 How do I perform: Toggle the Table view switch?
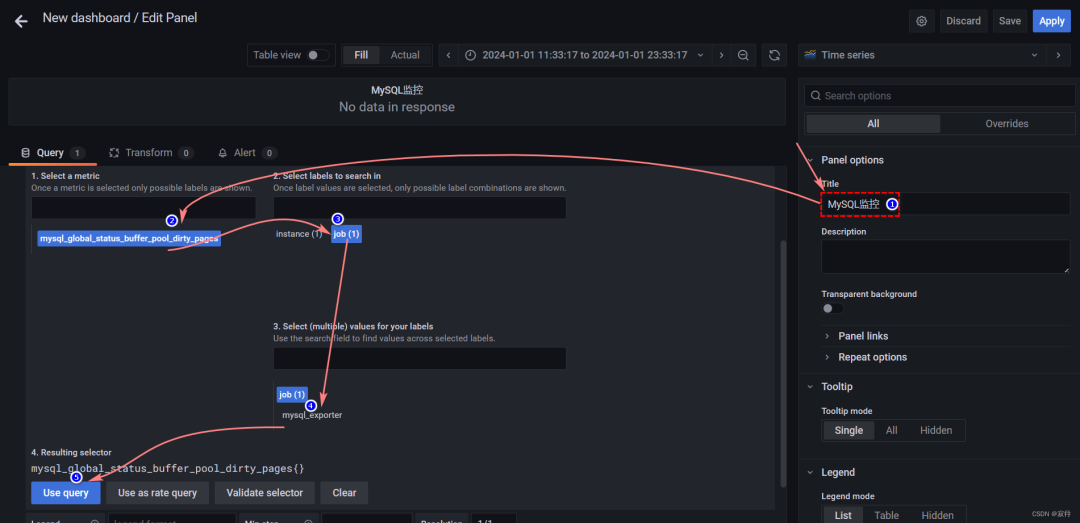pos(318,55)
